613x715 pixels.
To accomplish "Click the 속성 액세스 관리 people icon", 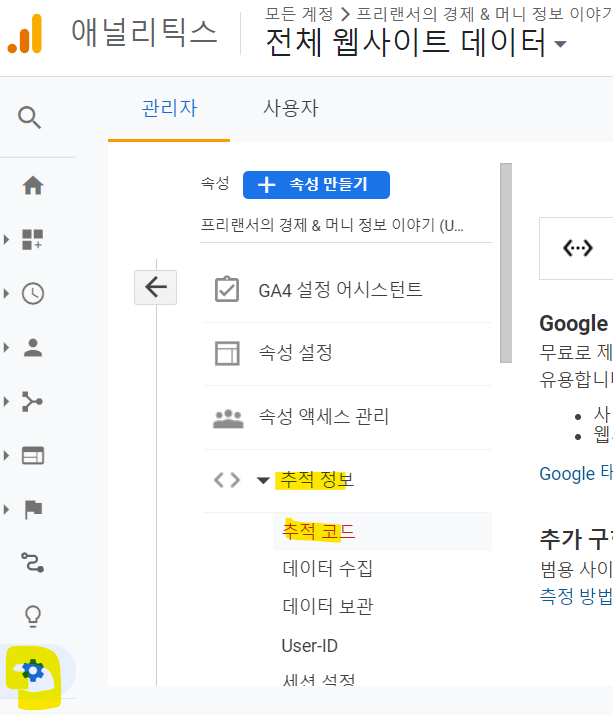I will point(228,419).
